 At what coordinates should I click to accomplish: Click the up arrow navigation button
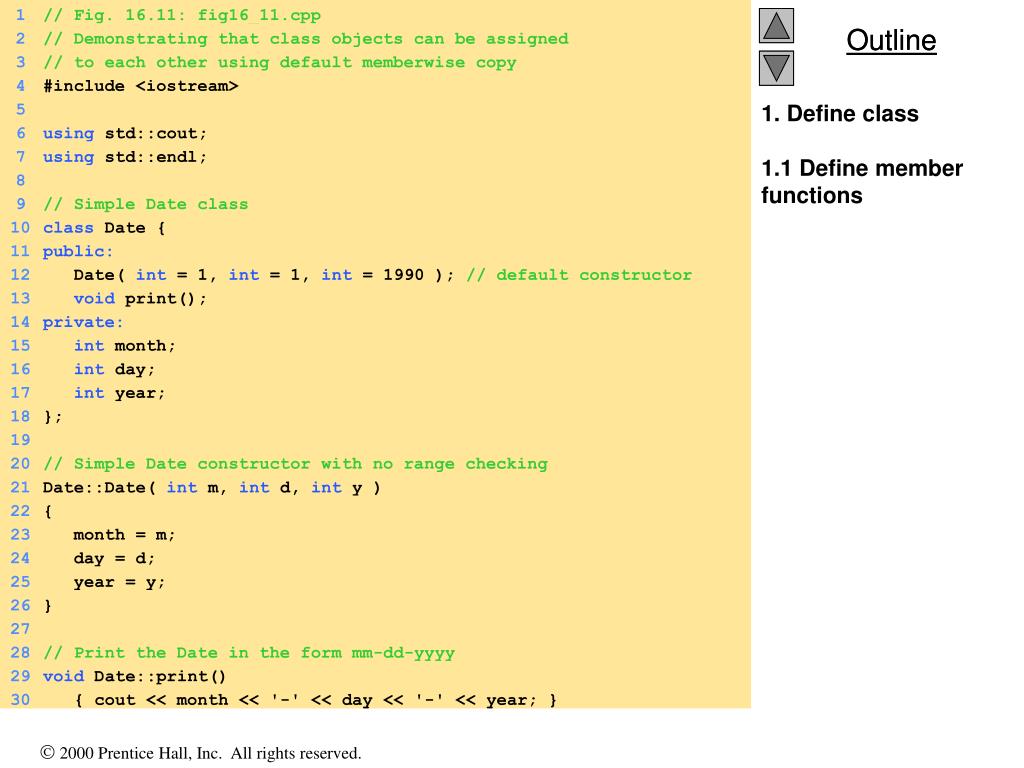point(776,25)
